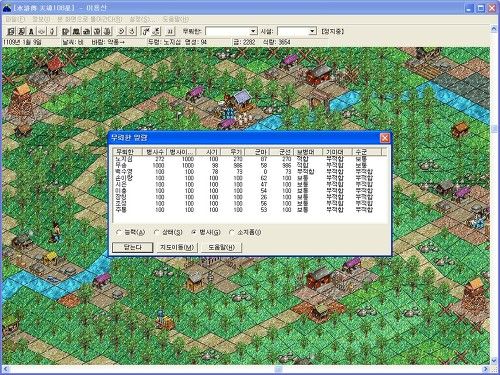Click the left curved-arrow toolbar icon
500x375 pixels.
click(x=121, y=31)
